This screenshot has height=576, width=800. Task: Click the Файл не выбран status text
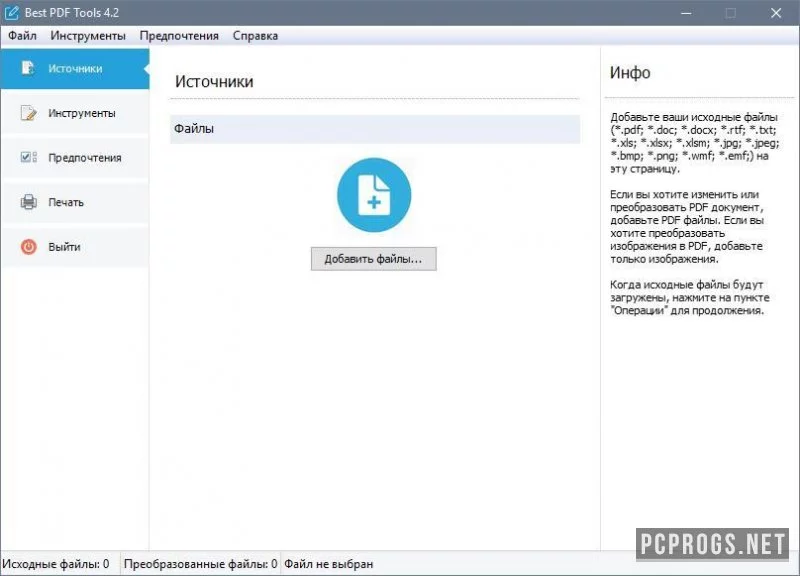pyautogui.click(x=329, y=564)
